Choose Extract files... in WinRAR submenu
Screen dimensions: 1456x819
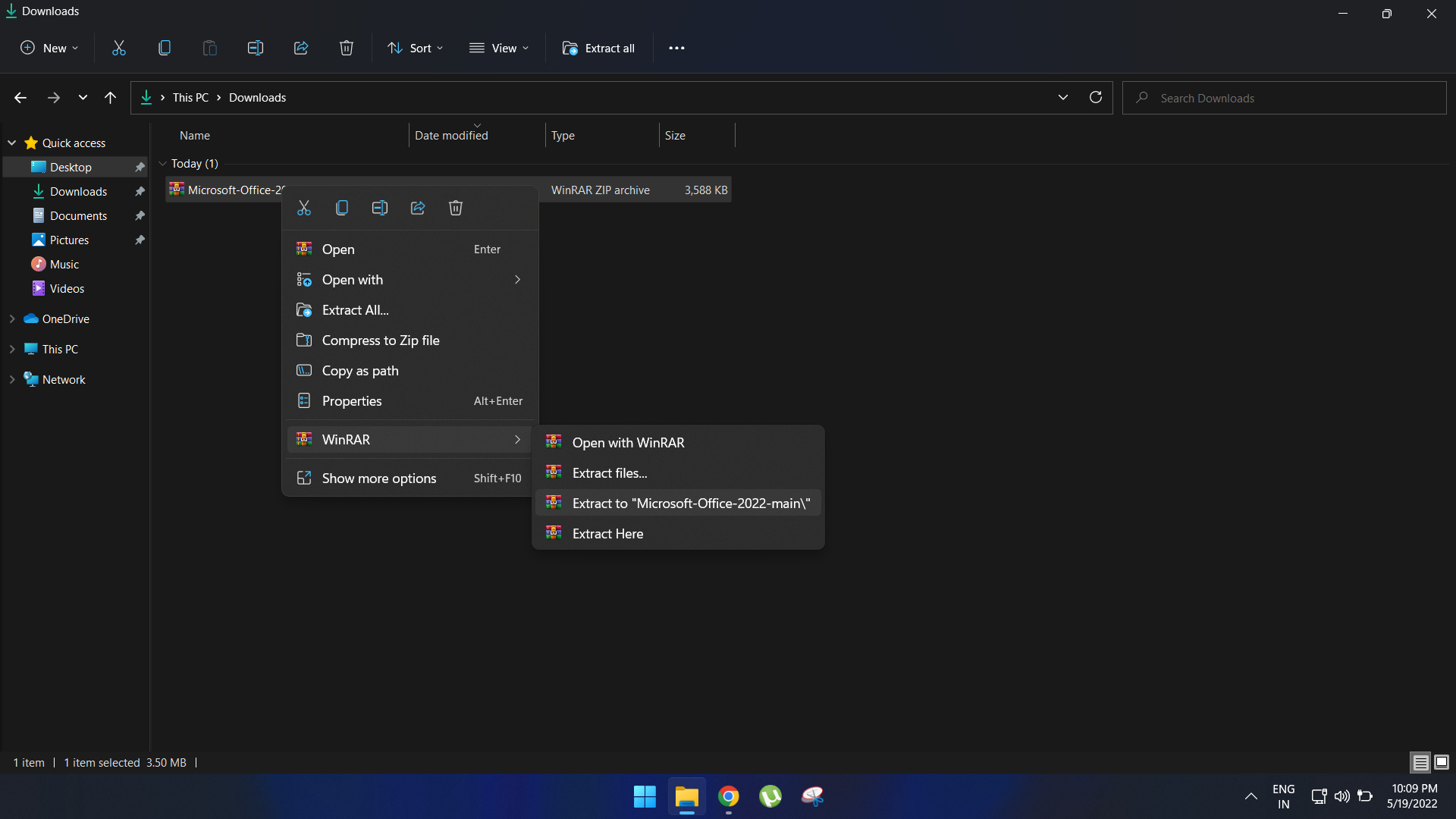pyautogui.click(x=678, y=473)
